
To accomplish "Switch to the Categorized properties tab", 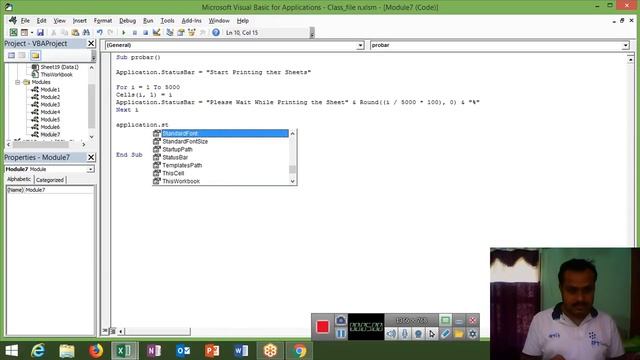I will [x=50, y=180].
